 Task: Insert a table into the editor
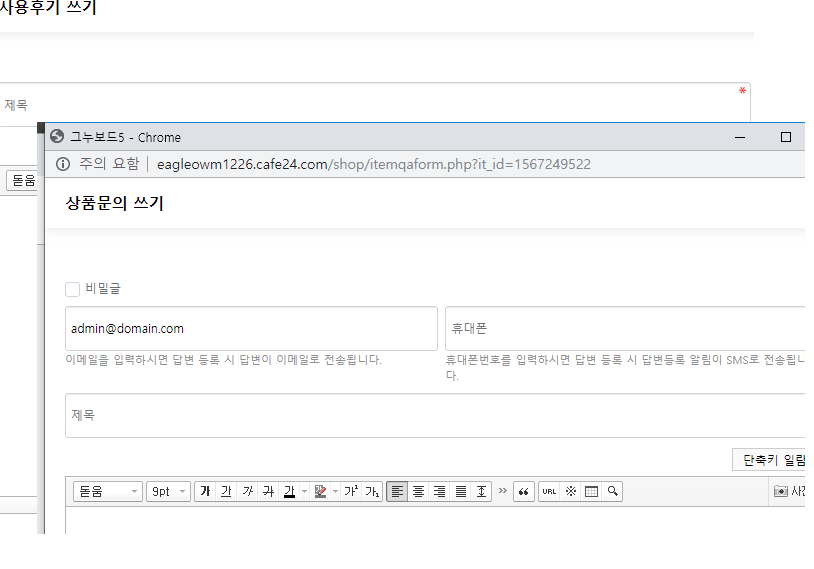click(591, 492)
